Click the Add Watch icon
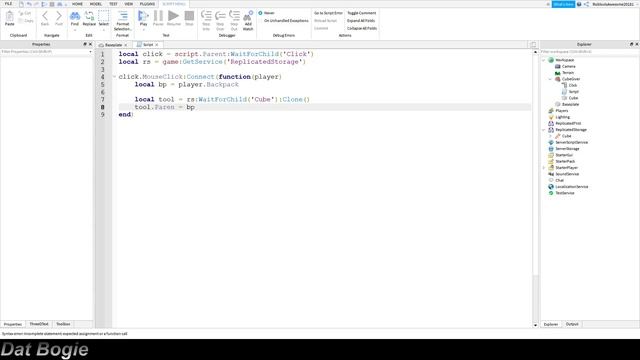Image resolution: width=640 pixels, height=360 pixels. pyautogui.click(x=248, y=20)
